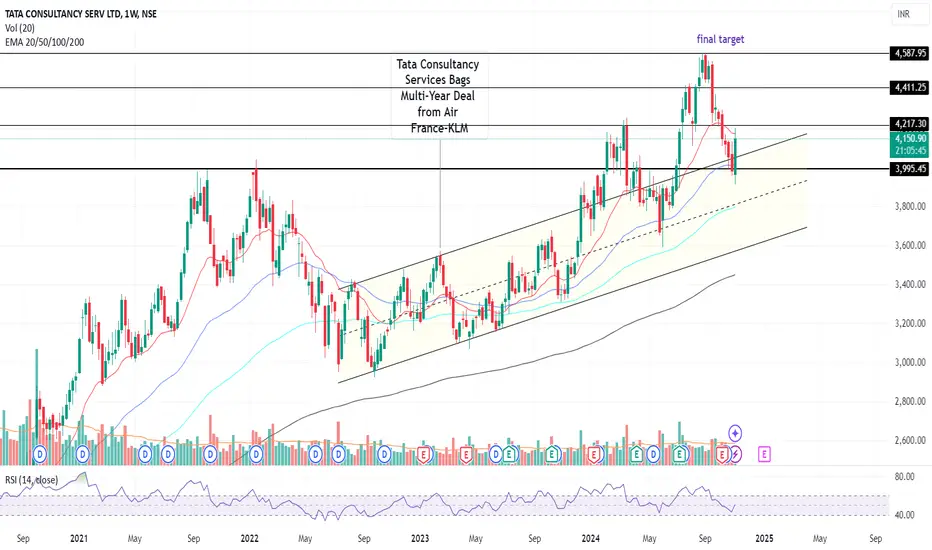Click the 3,000.00 price axis value
This screenshot has width=932, height=550.
point(910,362)
